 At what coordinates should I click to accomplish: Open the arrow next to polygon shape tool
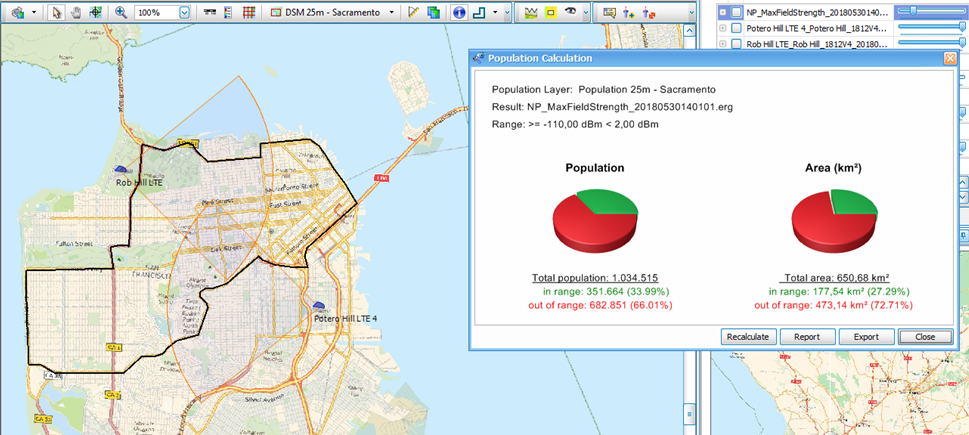[x=496, y=12]
